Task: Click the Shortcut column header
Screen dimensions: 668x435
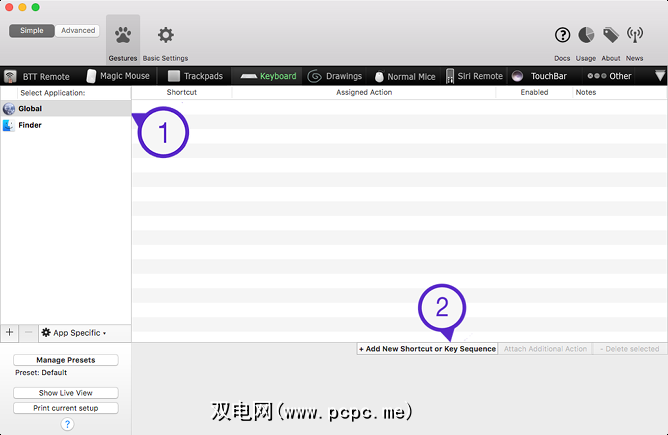Action: tap(182, 92)
